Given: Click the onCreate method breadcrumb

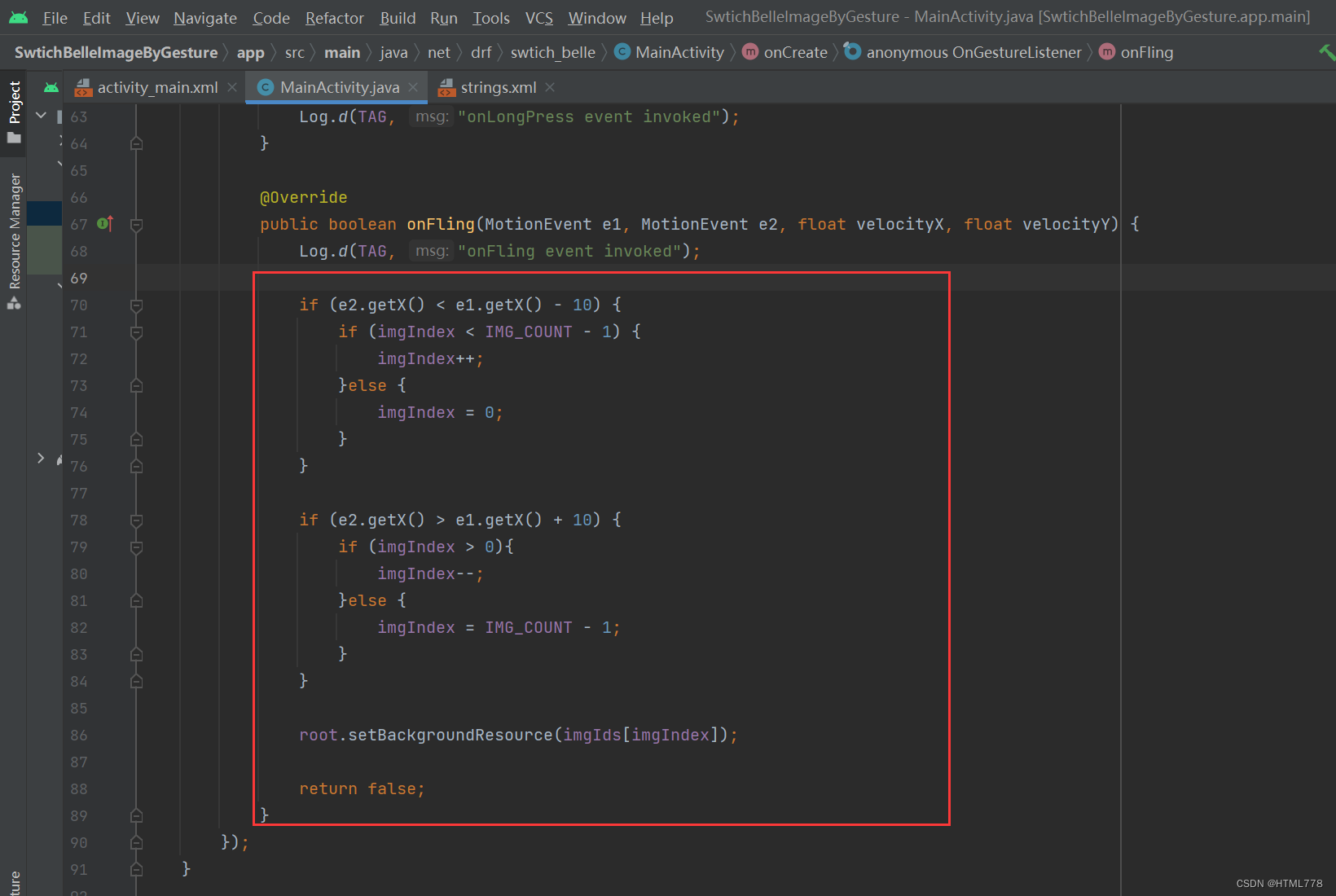Looking at the screenshot, I should tap(785, 52).
